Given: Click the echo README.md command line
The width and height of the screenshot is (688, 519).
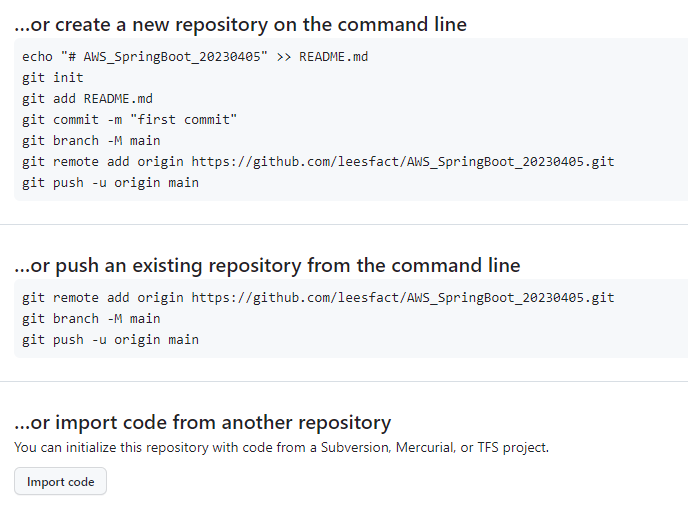Looking at the screenshot, I should click(x=195, y=56).
